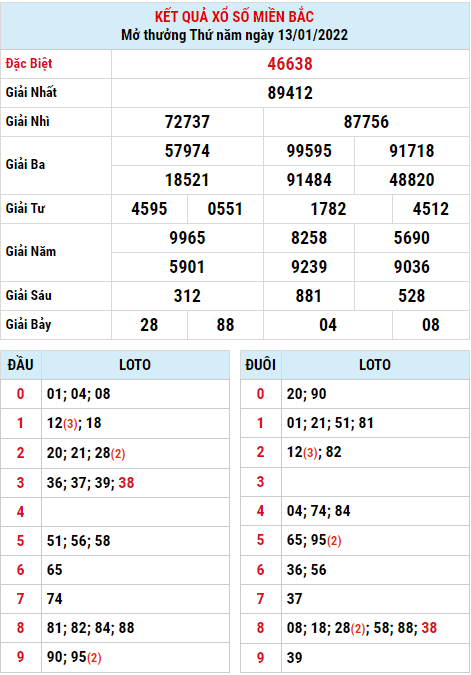Click the ĐUÔI column header
The width and height of the screenshot is (471, 675).
coord(260,365)
